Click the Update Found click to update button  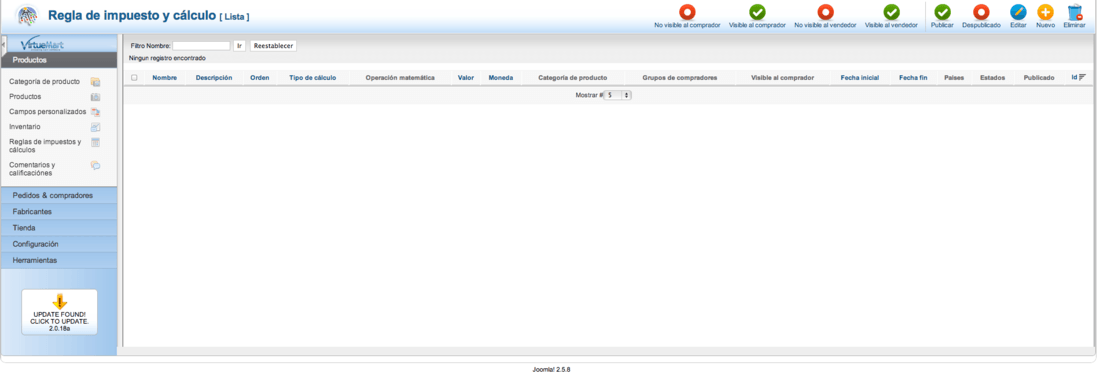(x=60, y=312)
